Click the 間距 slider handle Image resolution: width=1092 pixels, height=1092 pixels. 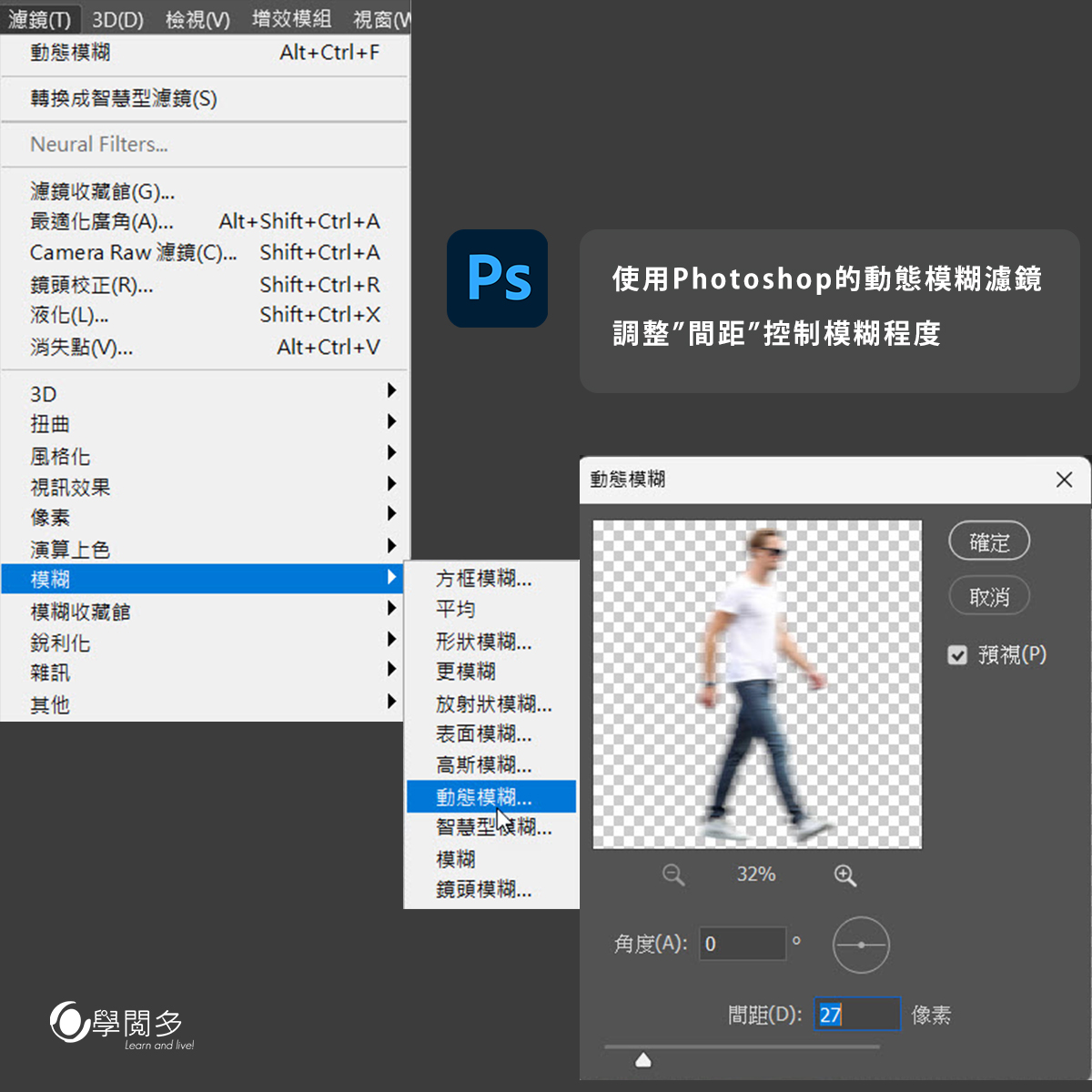click(x=643, y=1059)
